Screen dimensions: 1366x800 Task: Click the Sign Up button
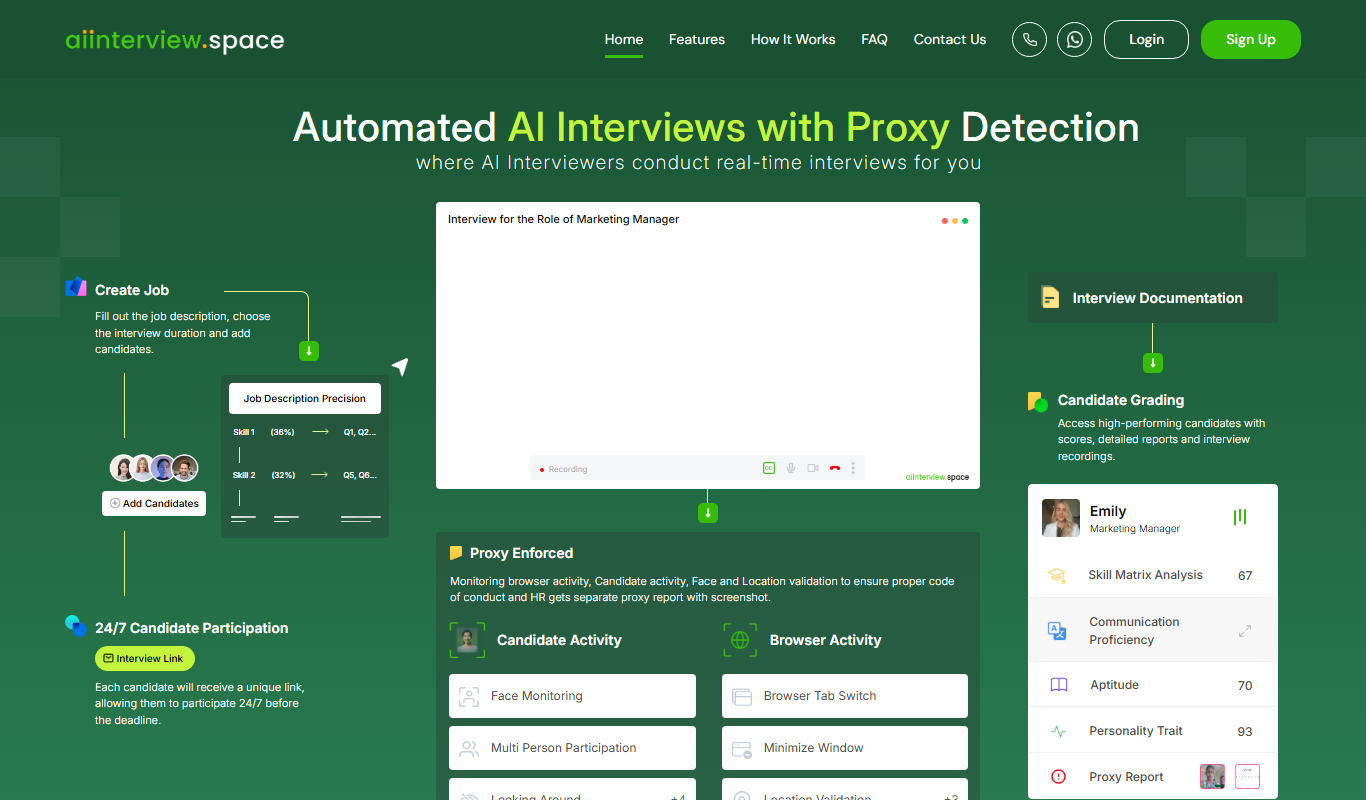[x=1251, y=39]
